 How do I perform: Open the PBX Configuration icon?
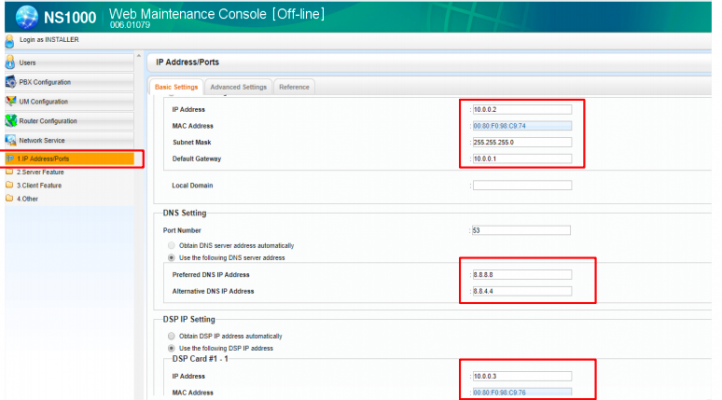[11, 82]
